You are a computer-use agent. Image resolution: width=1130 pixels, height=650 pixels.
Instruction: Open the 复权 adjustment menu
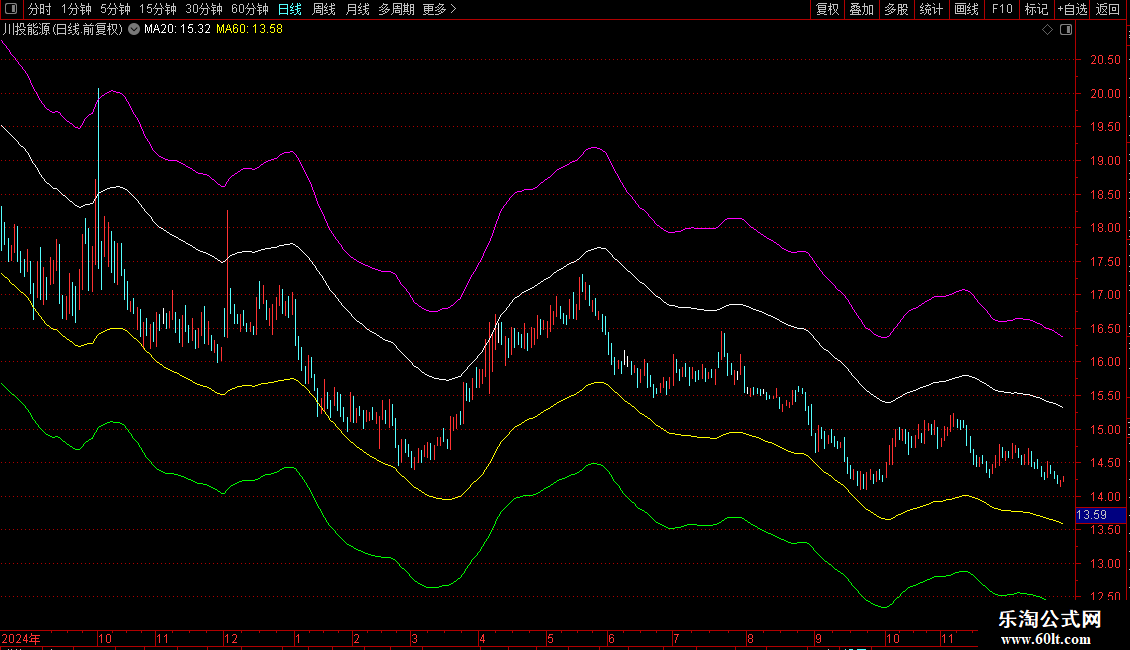pos(827,9)
